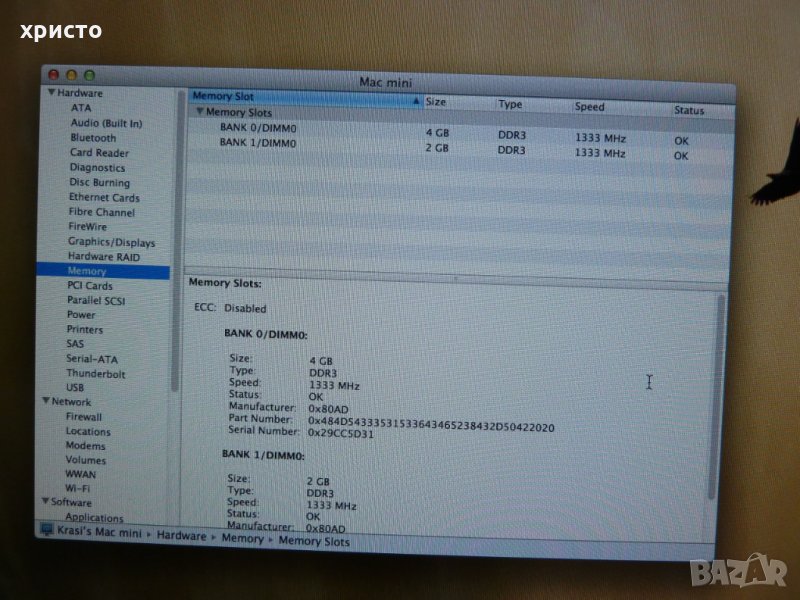The width and height of the screenshot is (800, 600).
Task: Select Thunderbolt in the hardware list
Action: point(95,373)
